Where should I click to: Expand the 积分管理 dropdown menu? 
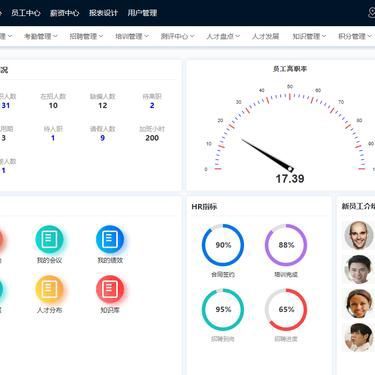[355, 36]
